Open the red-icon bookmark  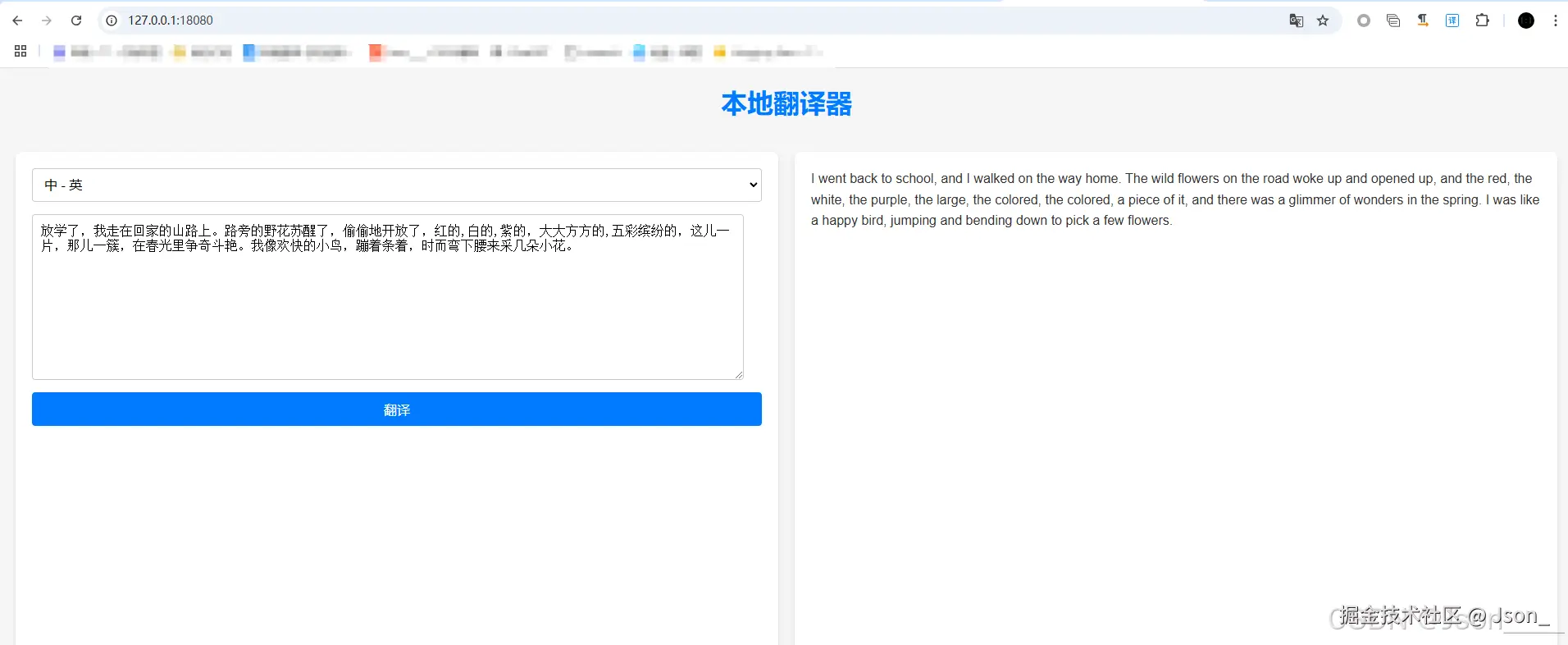[424, 53]
